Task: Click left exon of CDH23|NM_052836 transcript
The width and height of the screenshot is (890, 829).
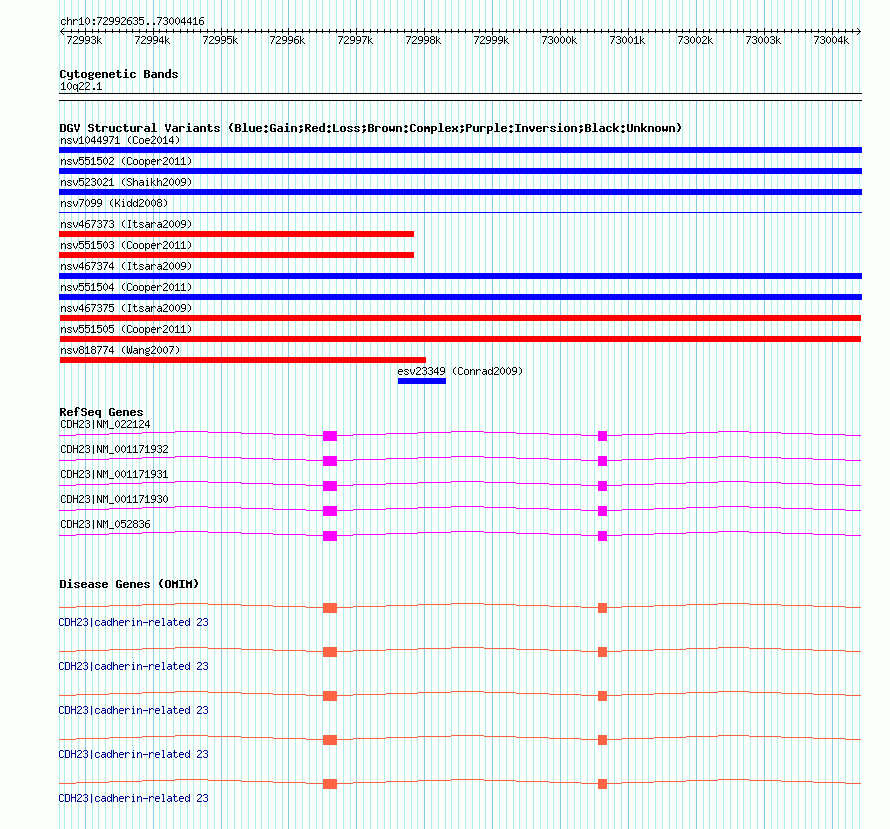Action: (330, 536)
